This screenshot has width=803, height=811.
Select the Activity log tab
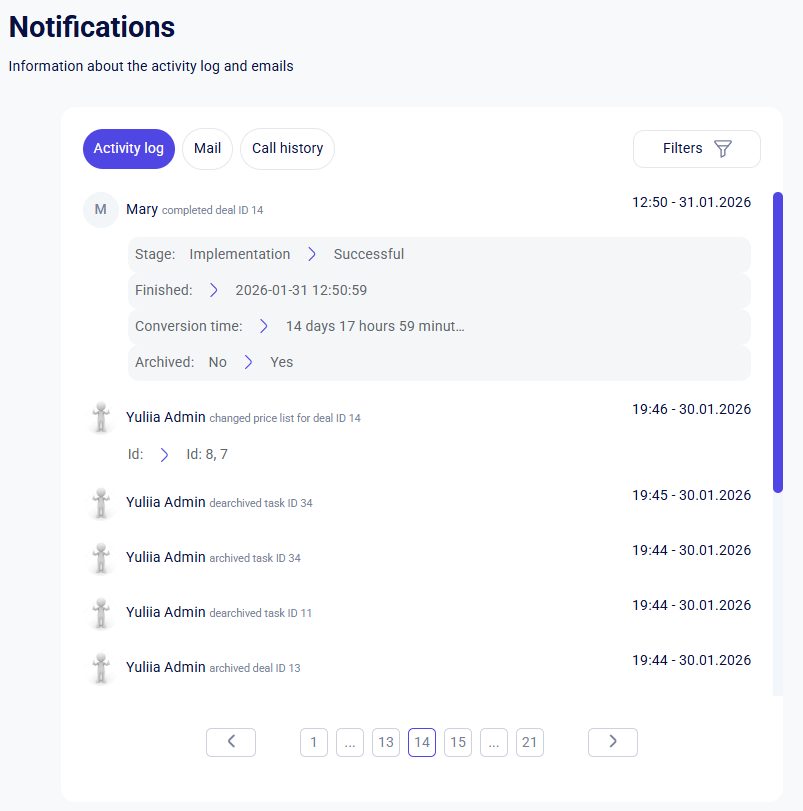129,148
